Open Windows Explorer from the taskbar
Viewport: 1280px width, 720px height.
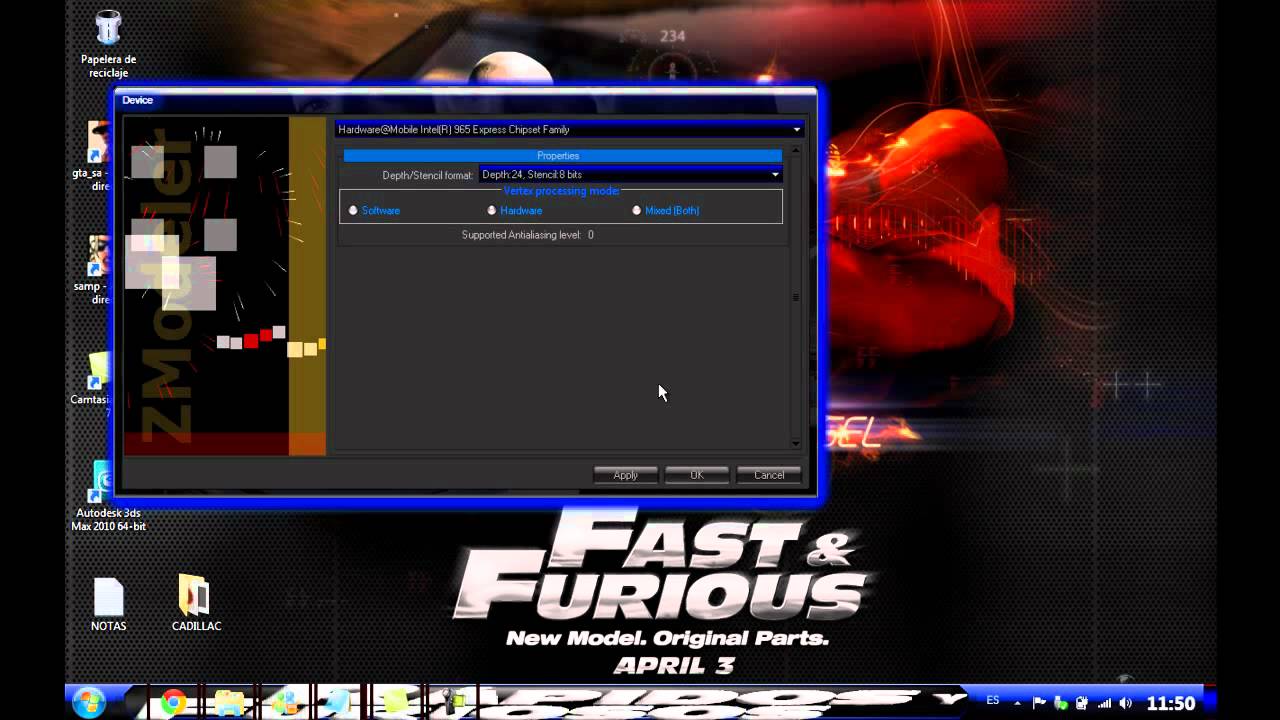tap(229, 703)
